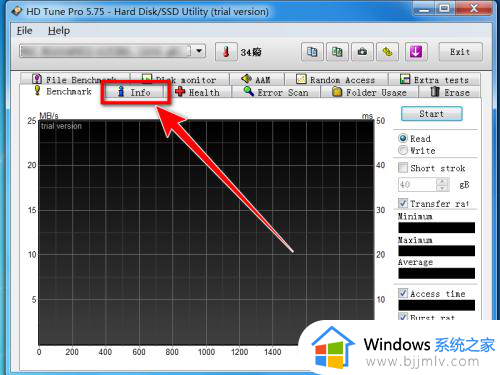Click the Minimum value box
Viewport: 500px width, 375px height.
coord(436,228)
